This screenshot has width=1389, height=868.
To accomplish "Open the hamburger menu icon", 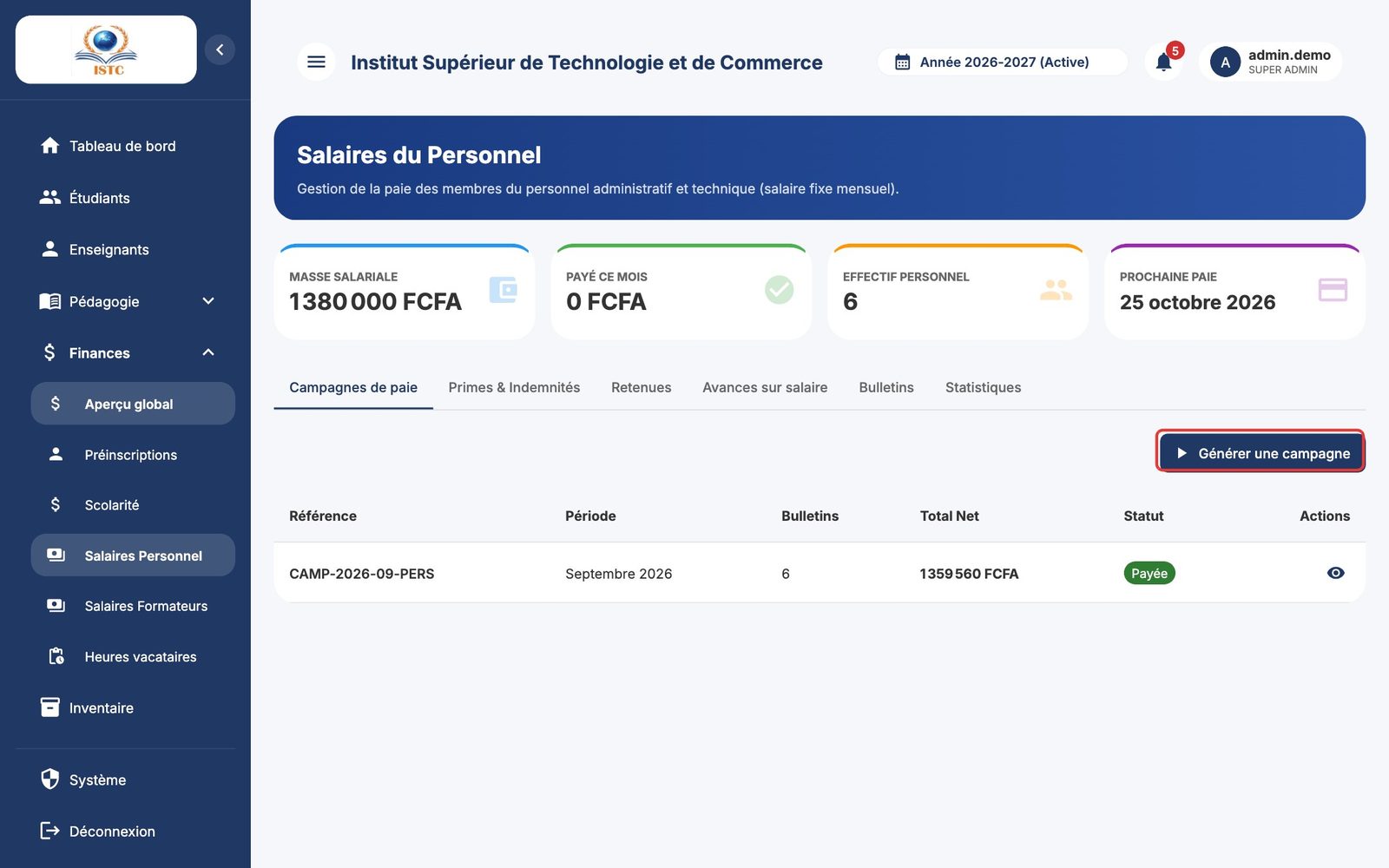I will (x=316, y=62).
